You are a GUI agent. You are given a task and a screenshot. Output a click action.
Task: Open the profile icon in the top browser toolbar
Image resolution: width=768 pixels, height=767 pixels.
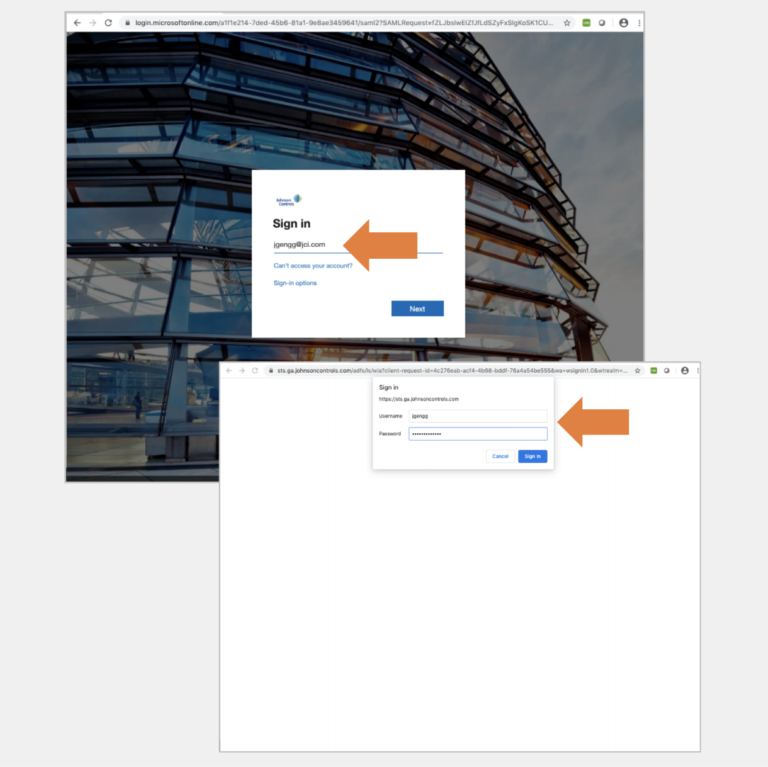pos(624,23)
